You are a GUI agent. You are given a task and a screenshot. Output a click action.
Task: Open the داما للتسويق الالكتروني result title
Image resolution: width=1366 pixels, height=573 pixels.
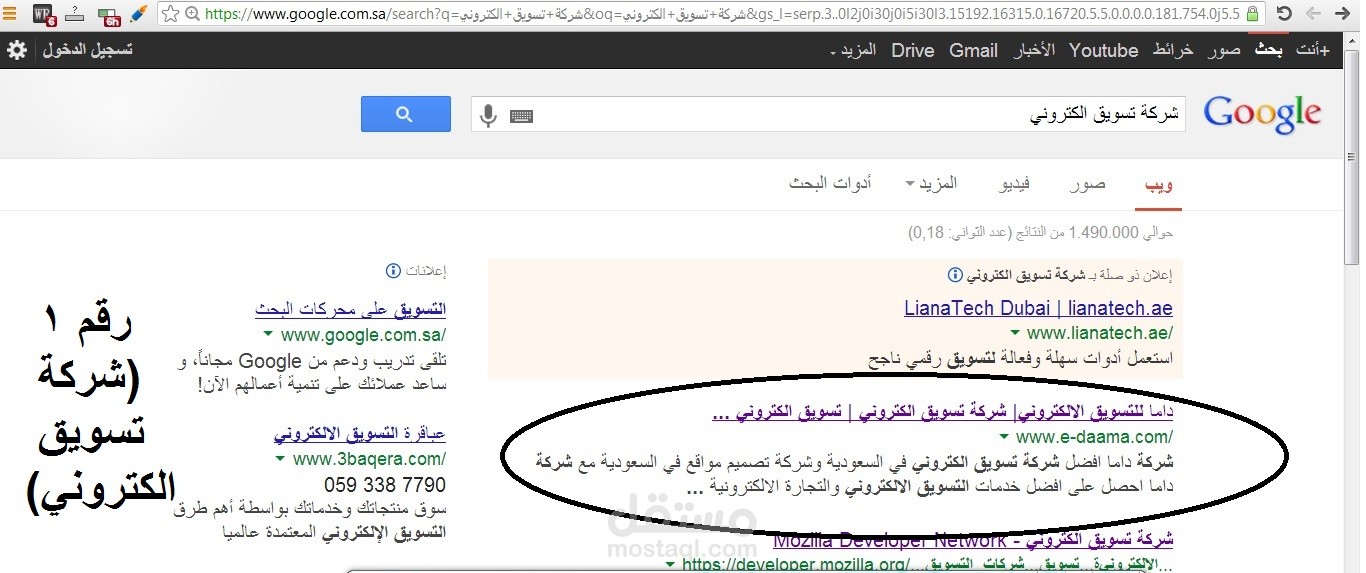point(943,412)
